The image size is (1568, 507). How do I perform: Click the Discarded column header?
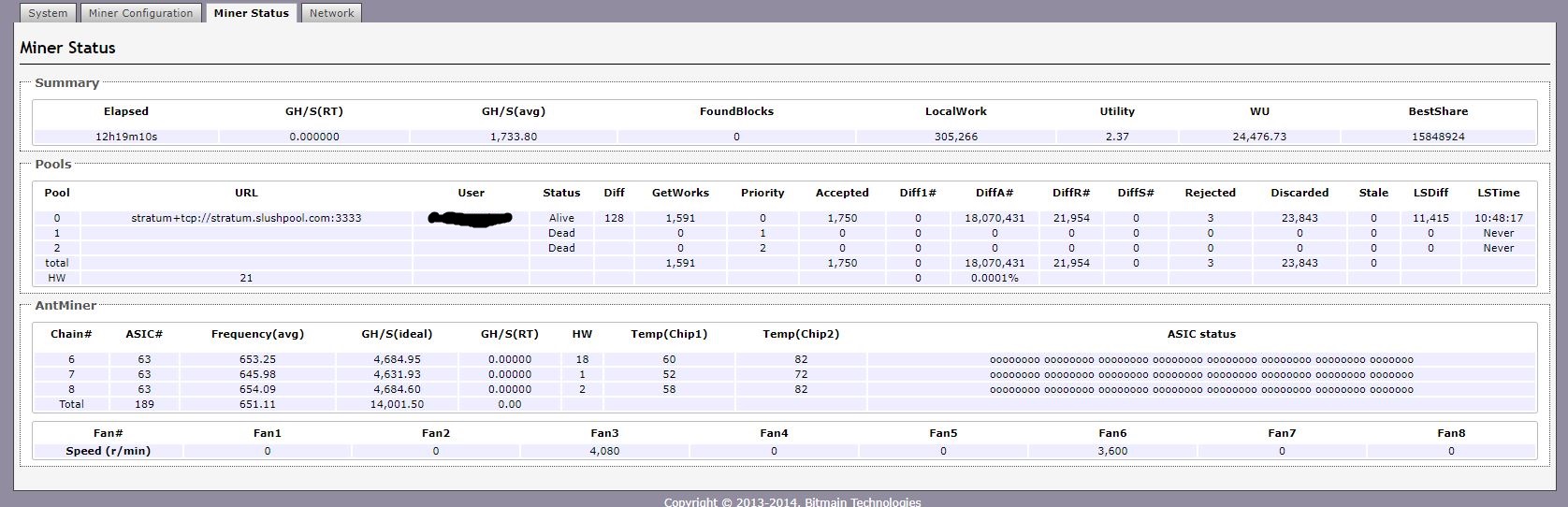tap(1299, 193)
